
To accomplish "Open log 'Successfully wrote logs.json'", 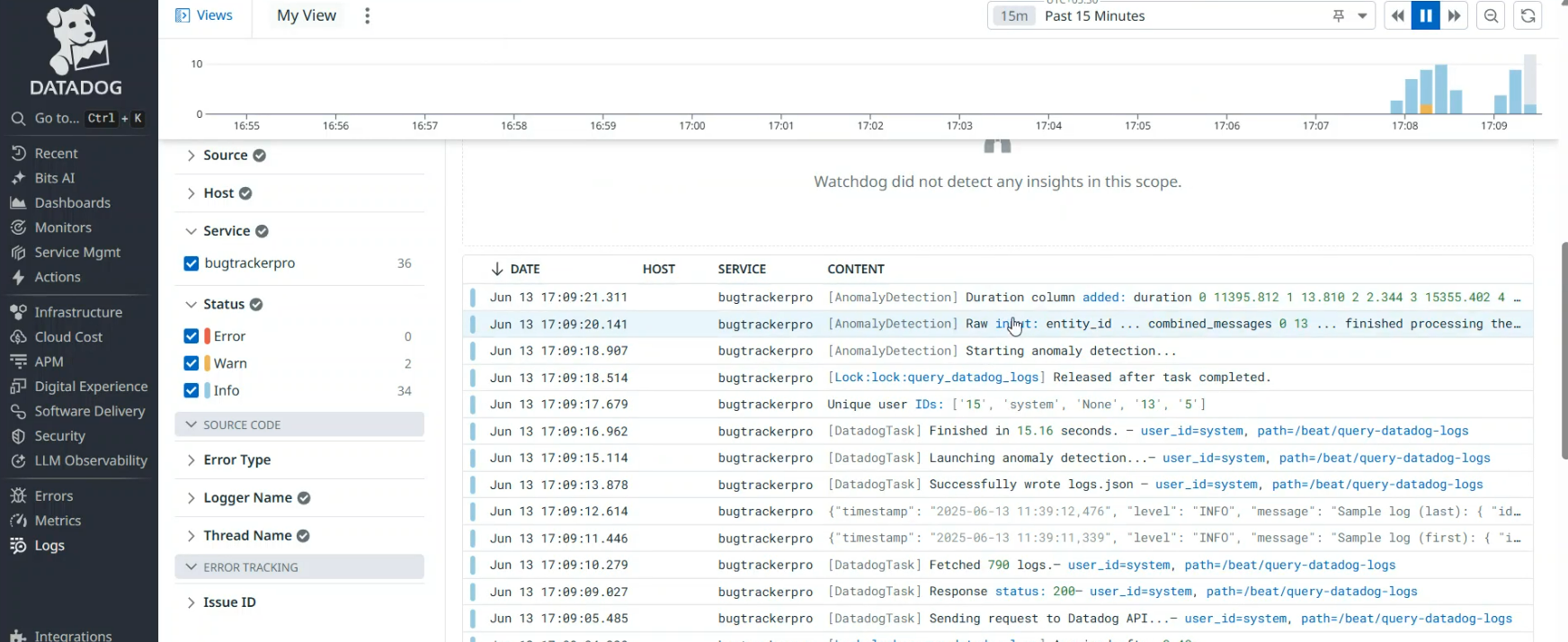I will 998,485.
